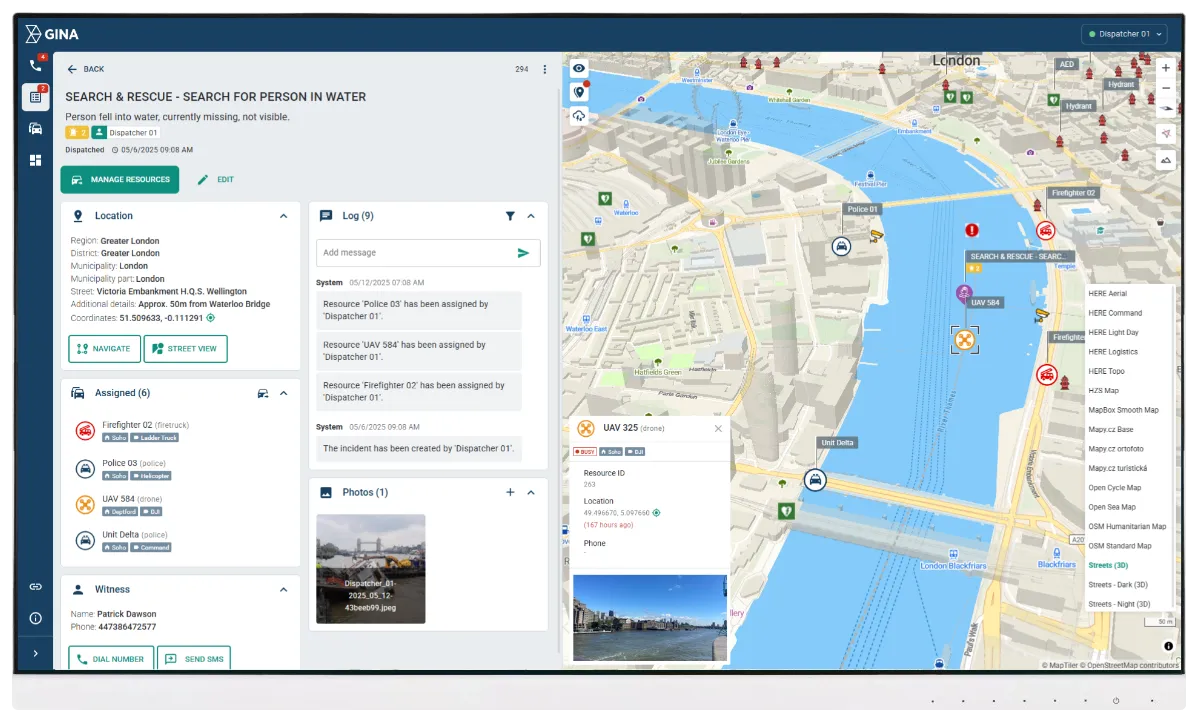Click the terrain icon in the map controls
The width and height of the screenshot is (1200, 718).
pyautogui.click(x=1165, y=159)
